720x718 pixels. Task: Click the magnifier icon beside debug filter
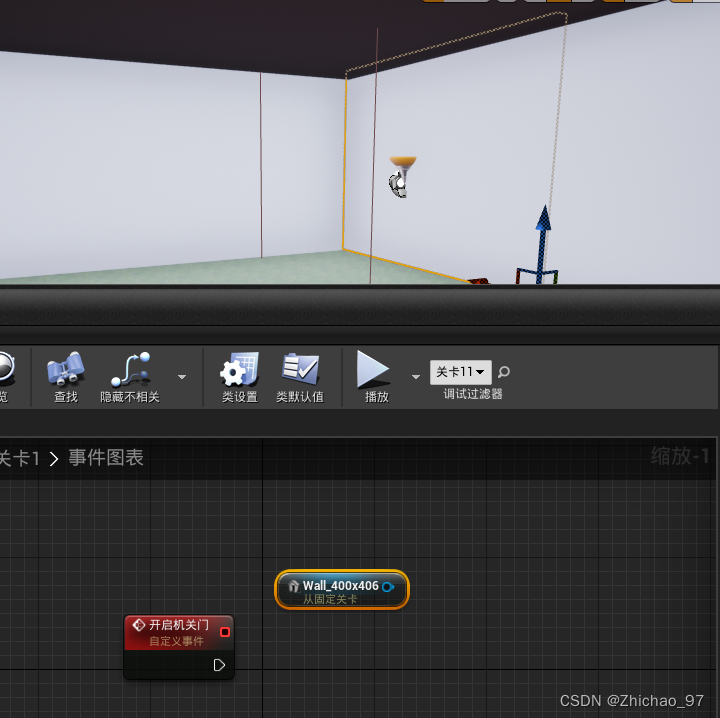tap(504, 372)
